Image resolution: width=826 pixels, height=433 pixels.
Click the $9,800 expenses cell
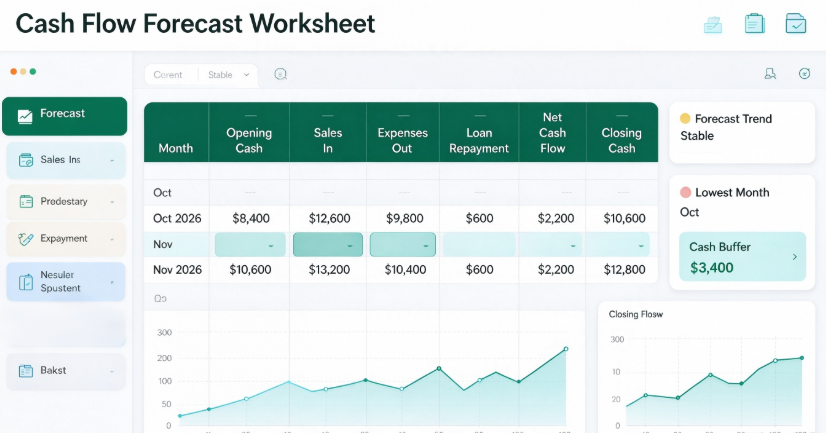405,219
